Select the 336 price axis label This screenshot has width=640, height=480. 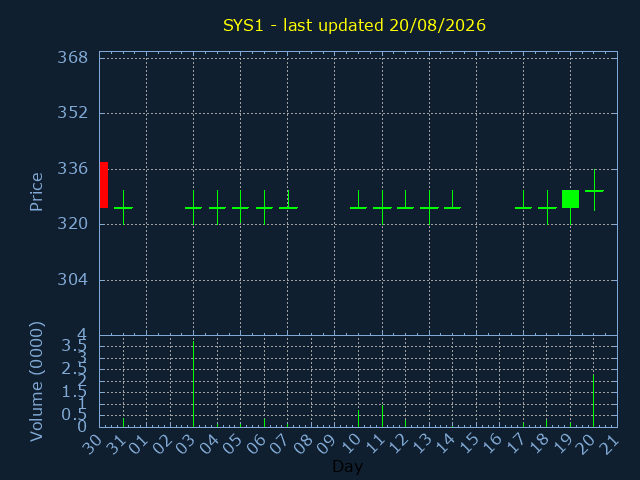click(73, 169)
